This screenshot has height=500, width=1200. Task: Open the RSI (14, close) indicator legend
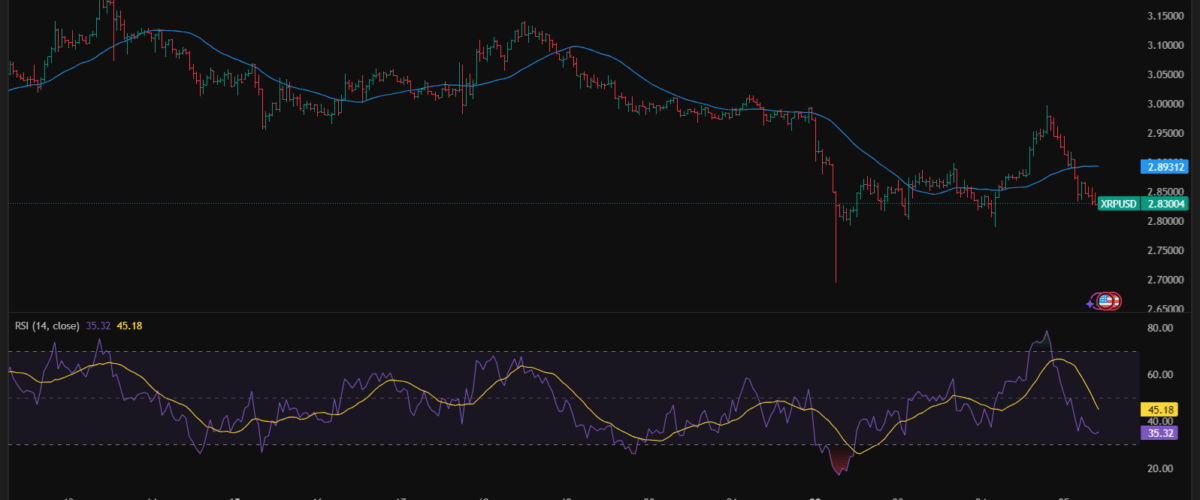coord(46,325)
